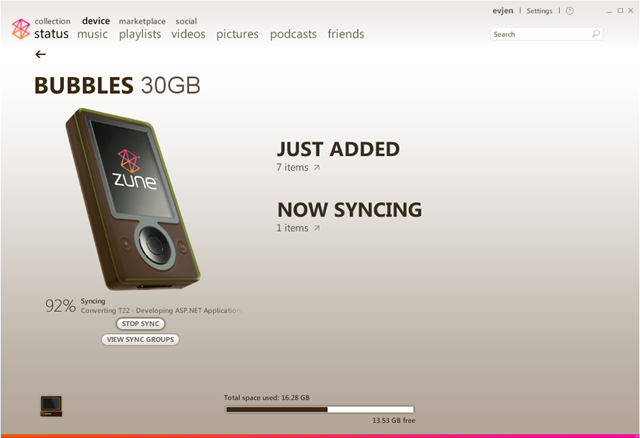640x438 pixels.
Task: Click the total space used bar
Action: tap(320, 409)
